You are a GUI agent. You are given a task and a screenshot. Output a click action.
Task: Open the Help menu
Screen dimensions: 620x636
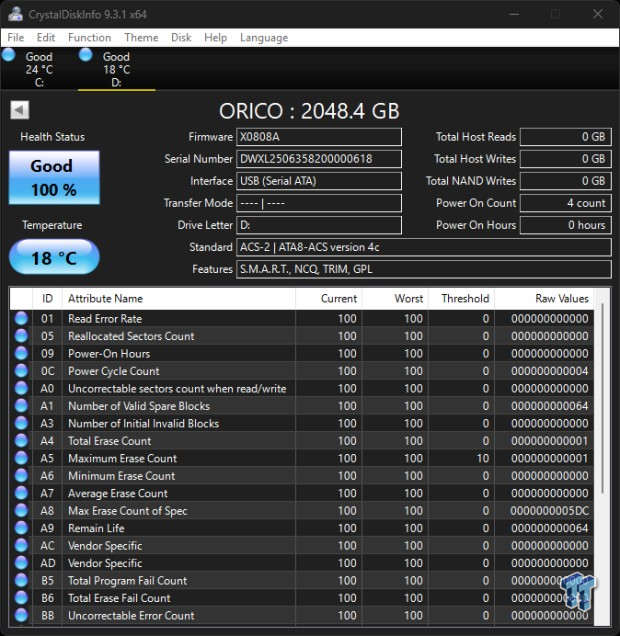tap(215, 37)
